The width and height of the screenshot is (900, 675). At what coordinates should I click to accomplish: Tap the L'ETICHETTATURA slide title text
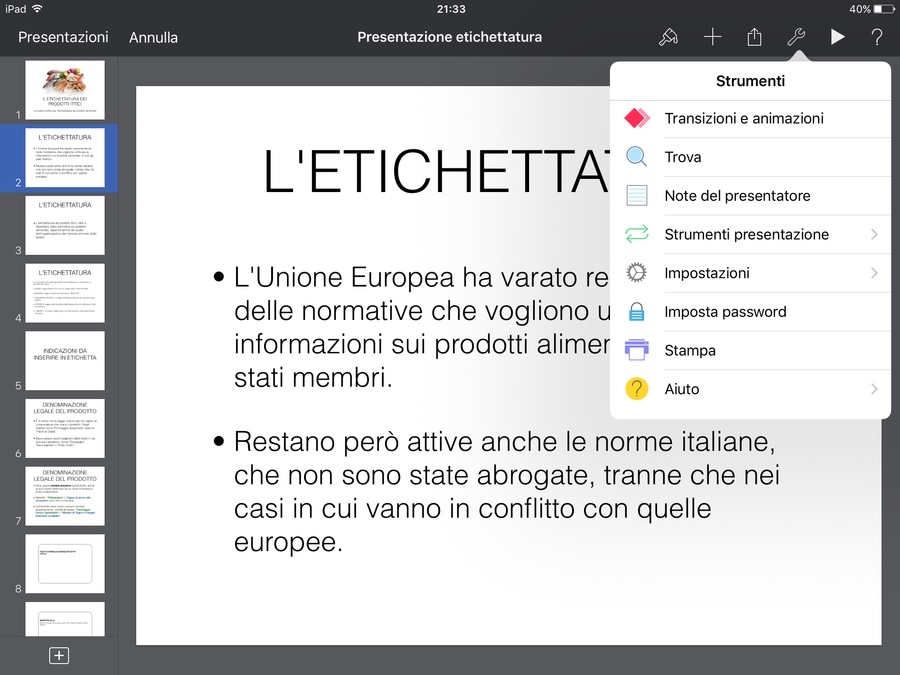(436, 171)
